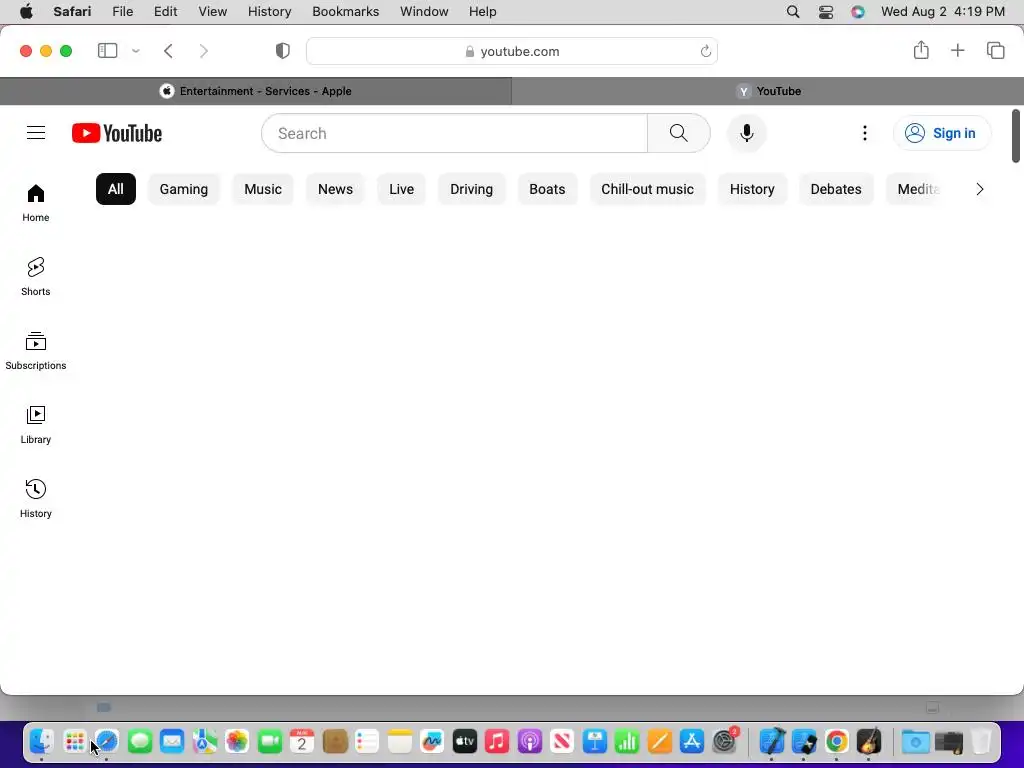This screenshot has height=768, width=1024.
Task: Open watch History in the sidebar
Action: [x=36, y=498]
